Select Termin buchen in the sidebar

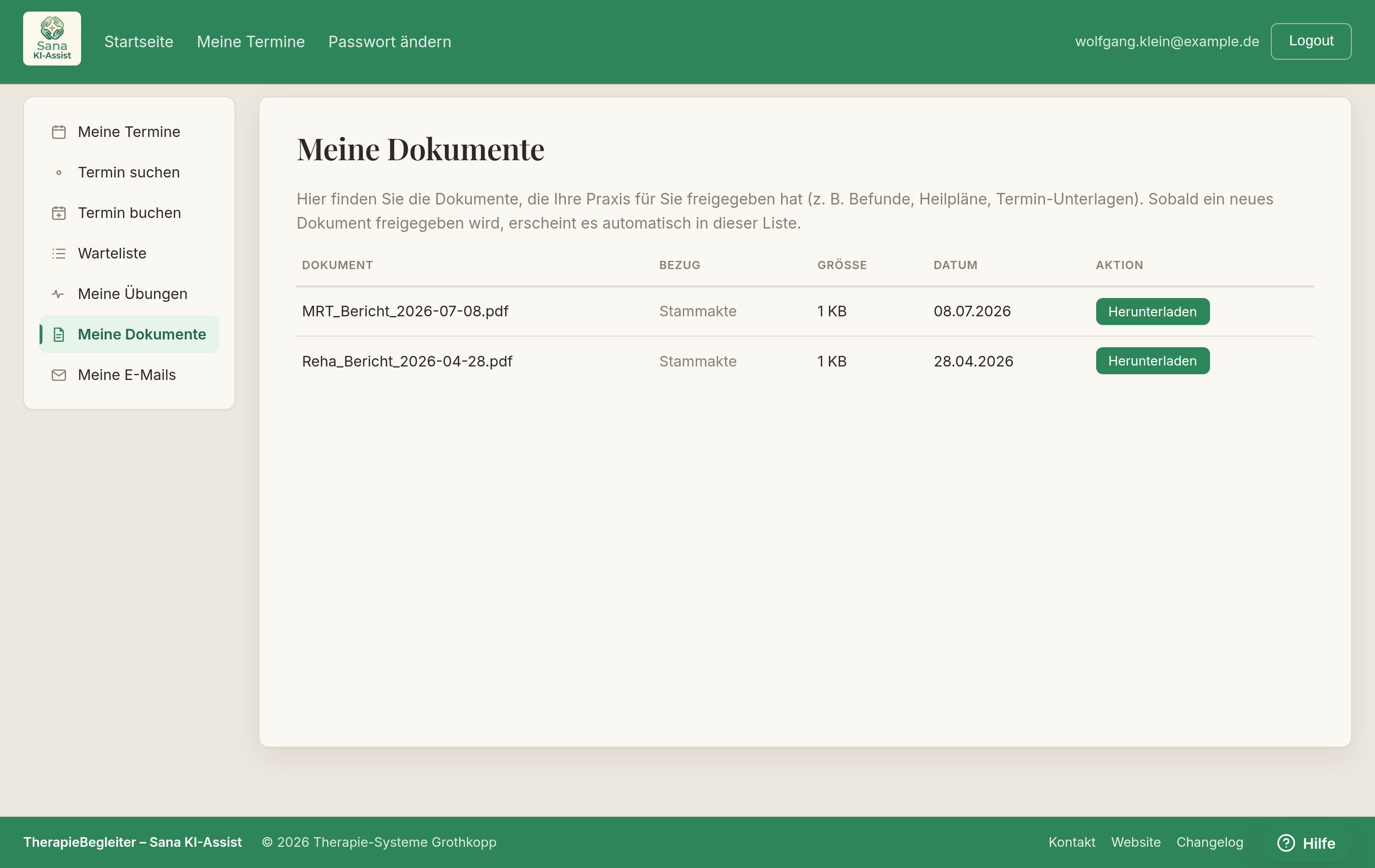tap(129, 213)
